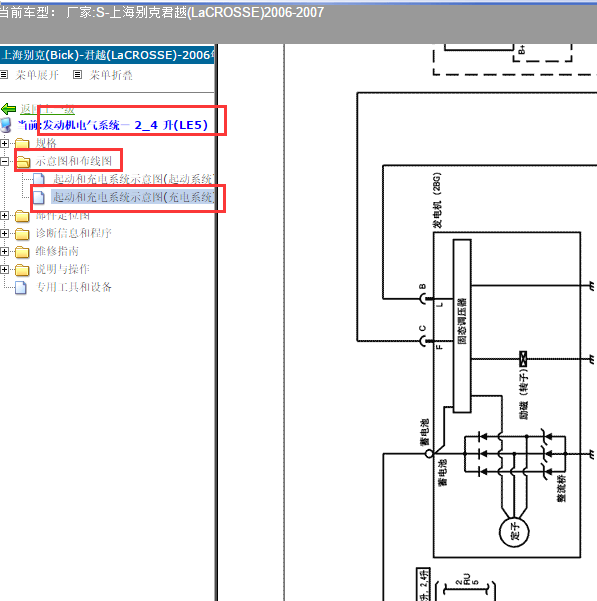
Task: Open the 专用工具和设备 tree item
Action: click(x=74, y=287)
